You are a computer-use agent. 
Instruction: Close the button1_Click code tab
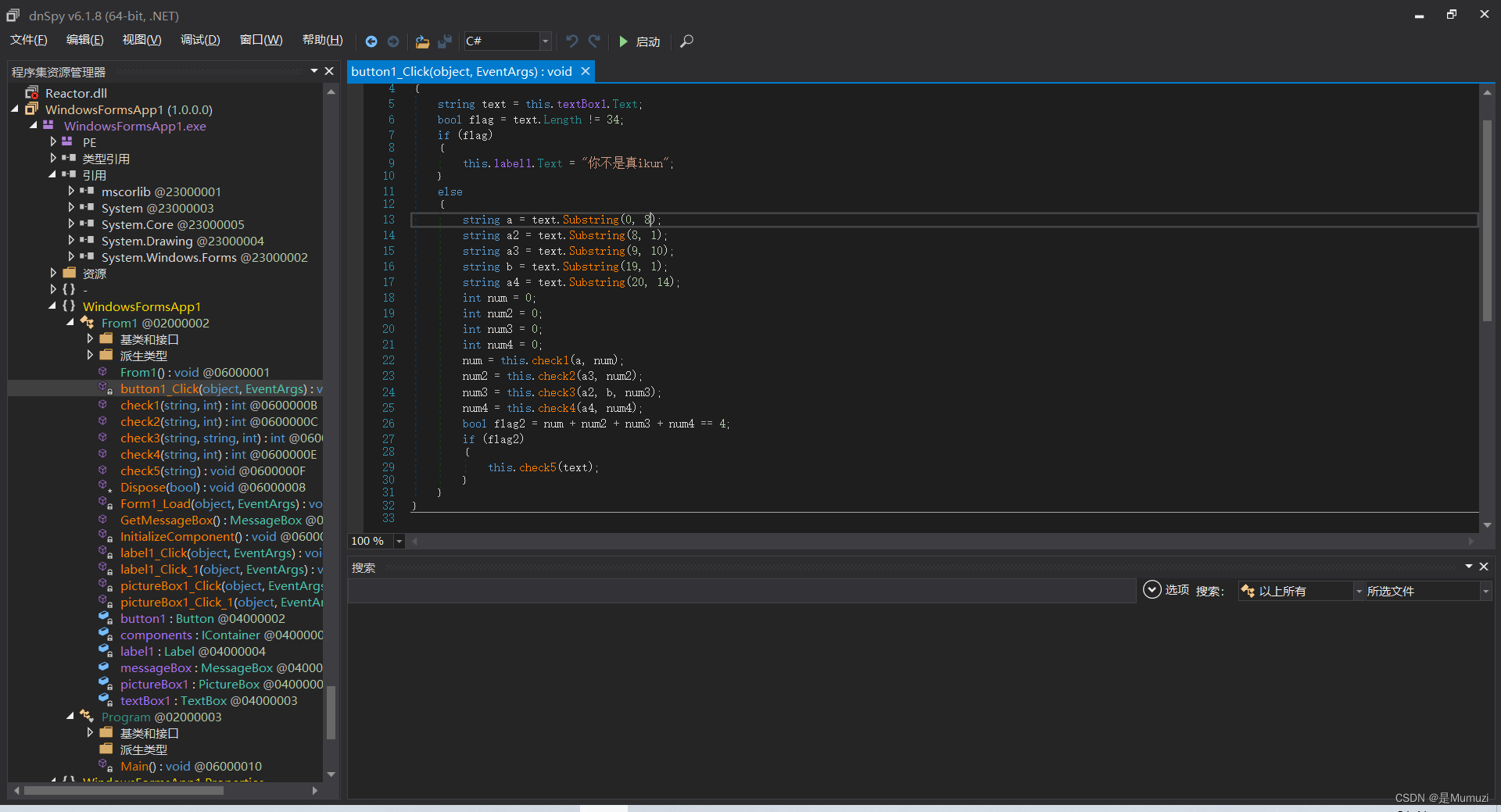tap(585, 71)
